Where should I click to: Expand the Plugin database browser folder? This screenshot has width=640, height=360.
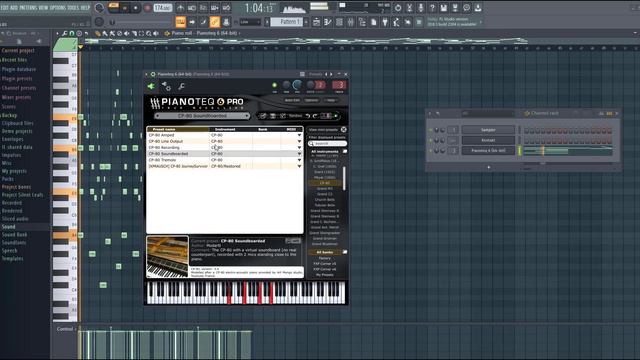pos(19,69)
